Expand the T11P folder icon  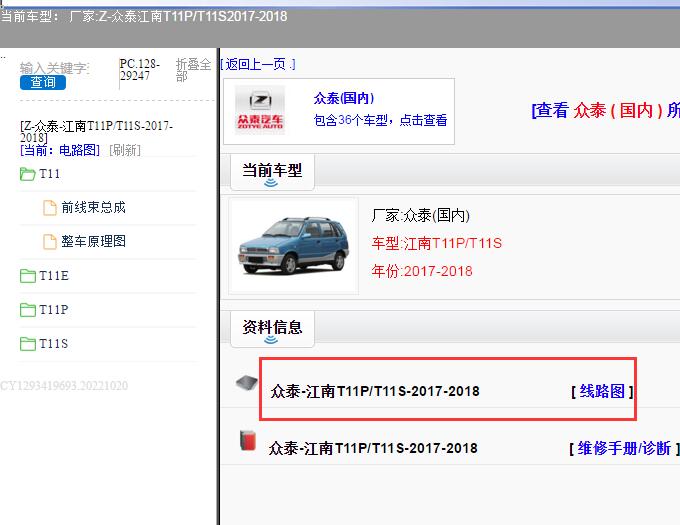click(28, 310)
